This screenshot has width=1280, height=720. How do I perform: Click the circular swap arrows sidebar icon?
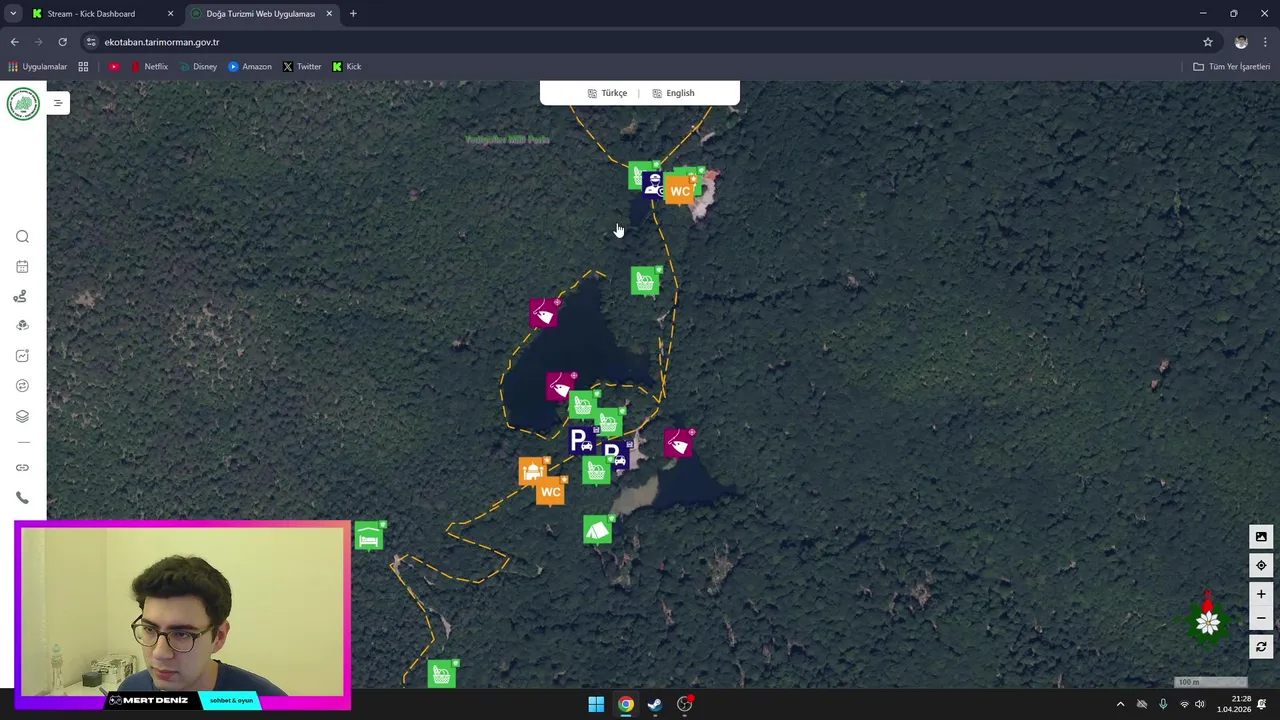(x=22, y=386)
